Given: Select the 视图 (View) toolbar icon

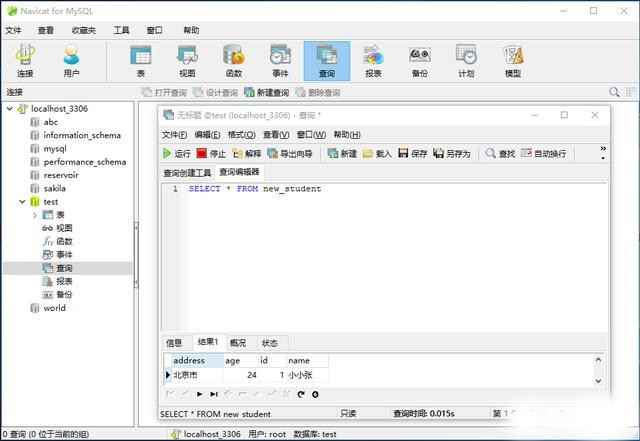Looking at the screenshot, I should pyautogui.click(x=187, y=60).
